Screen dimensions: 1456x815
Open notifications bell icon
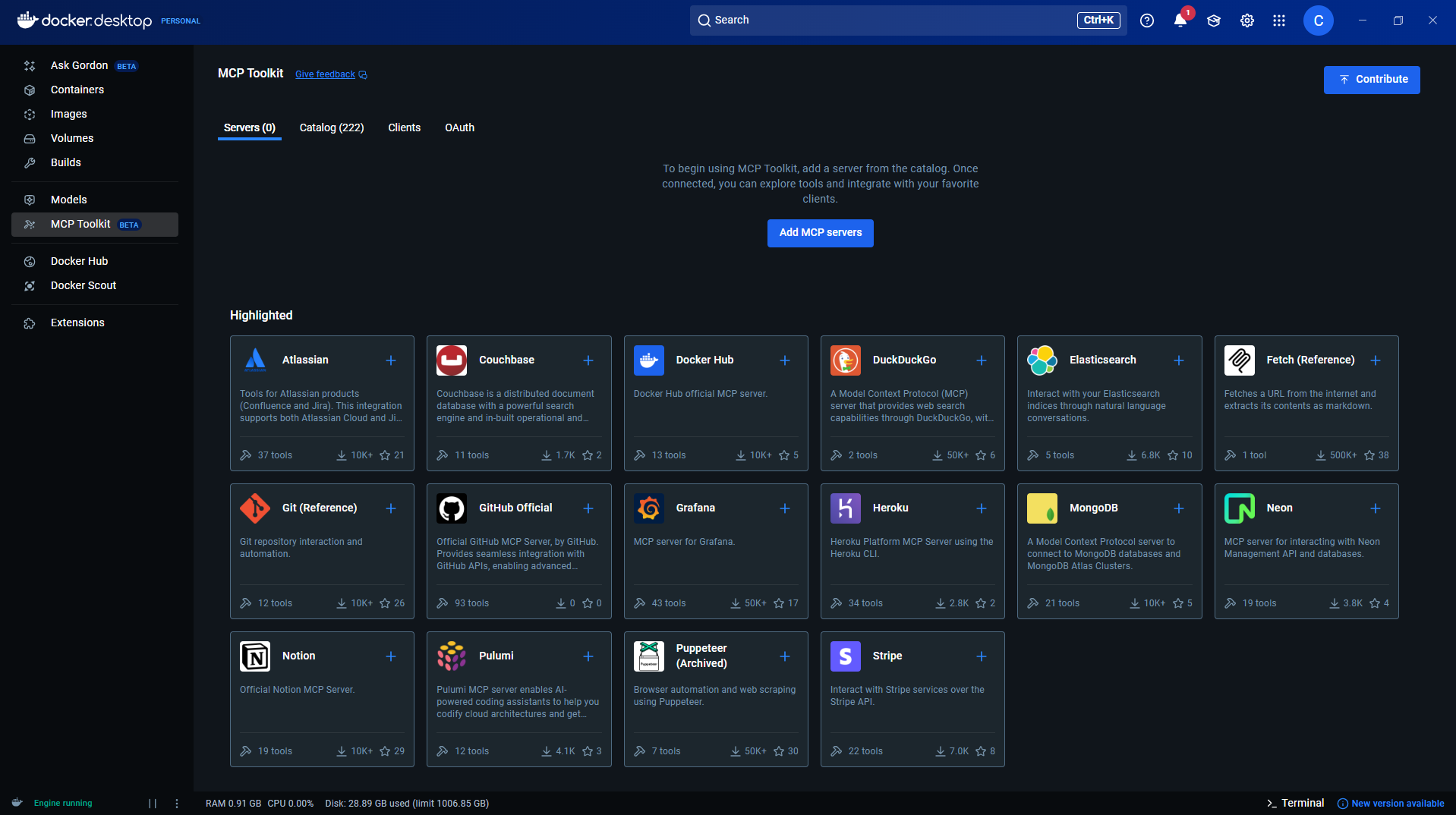pyautogui.click(x=1180, y=20)
